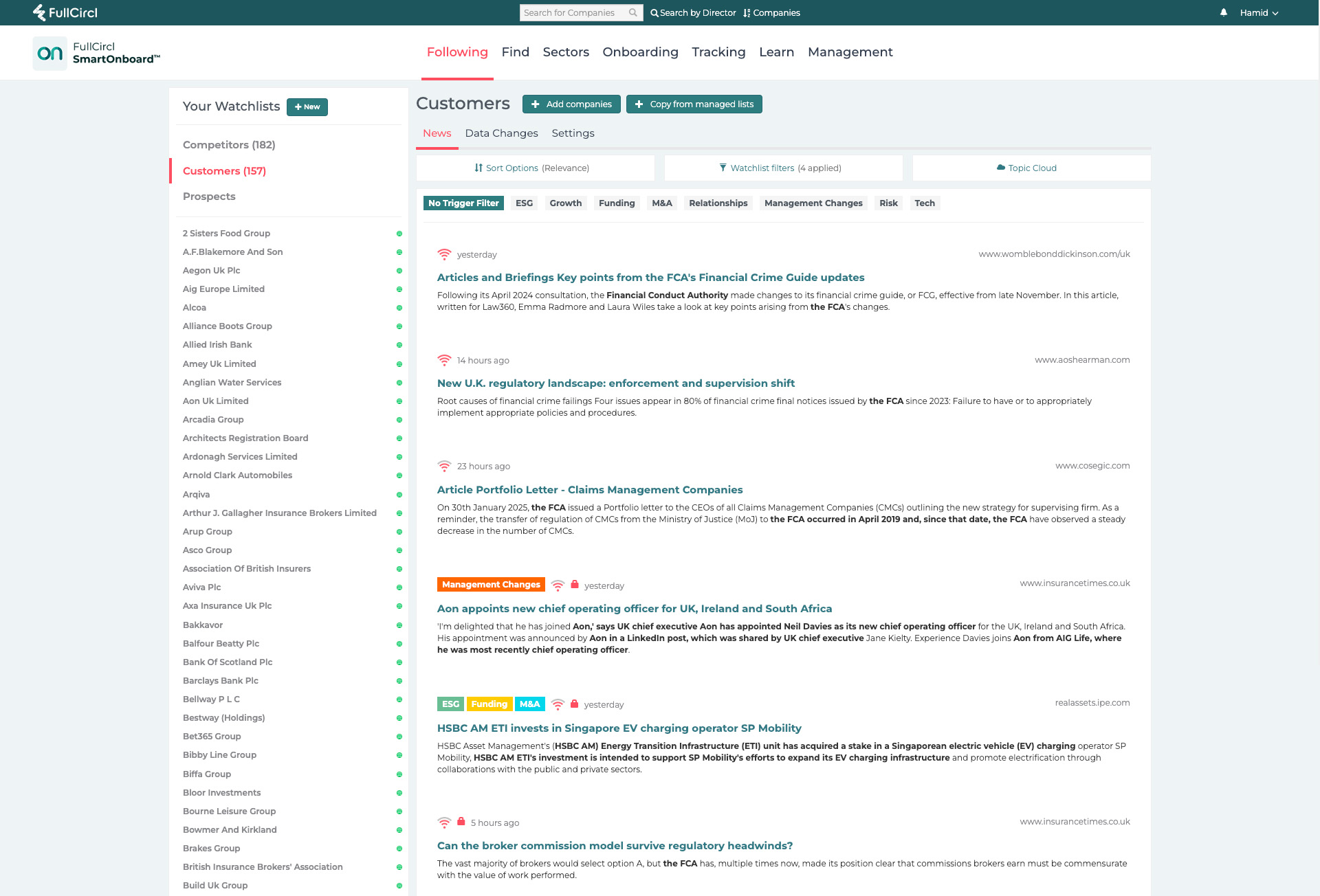The image size is (1320, 896).
Task: Click the Add companies button
Action: point(571,104)
